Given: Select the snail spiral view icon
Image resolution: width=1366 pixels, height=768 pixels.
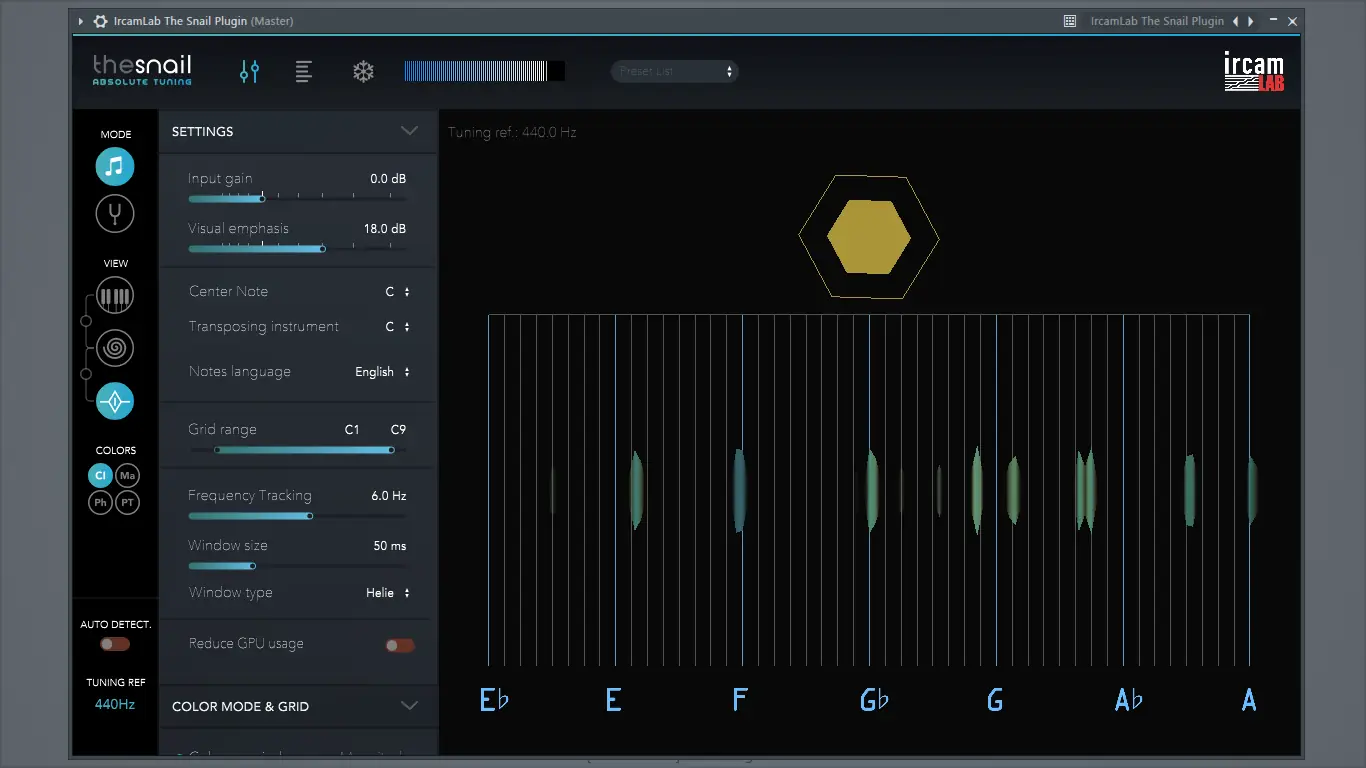Looking at the screenshot, I should pos(115,348).
